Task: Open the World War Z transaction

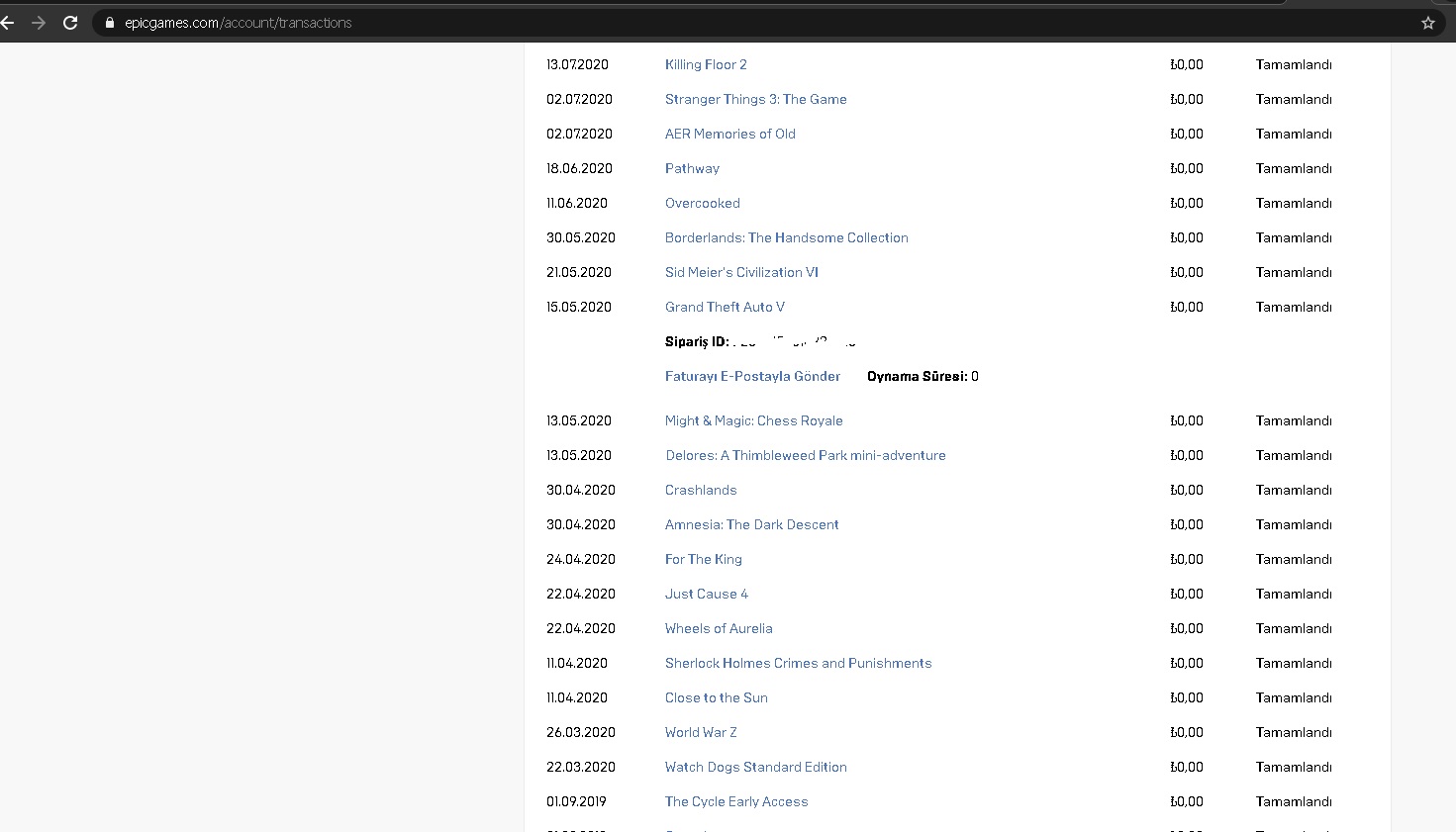Action: pyautogui.click(x=701, y=732)
